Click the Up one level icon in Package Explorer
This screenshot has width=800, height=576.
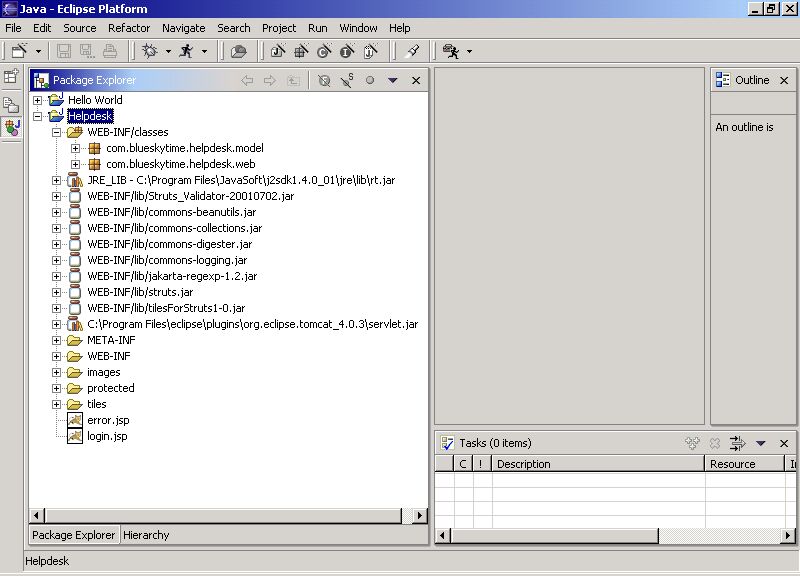[x=293, y=80]
